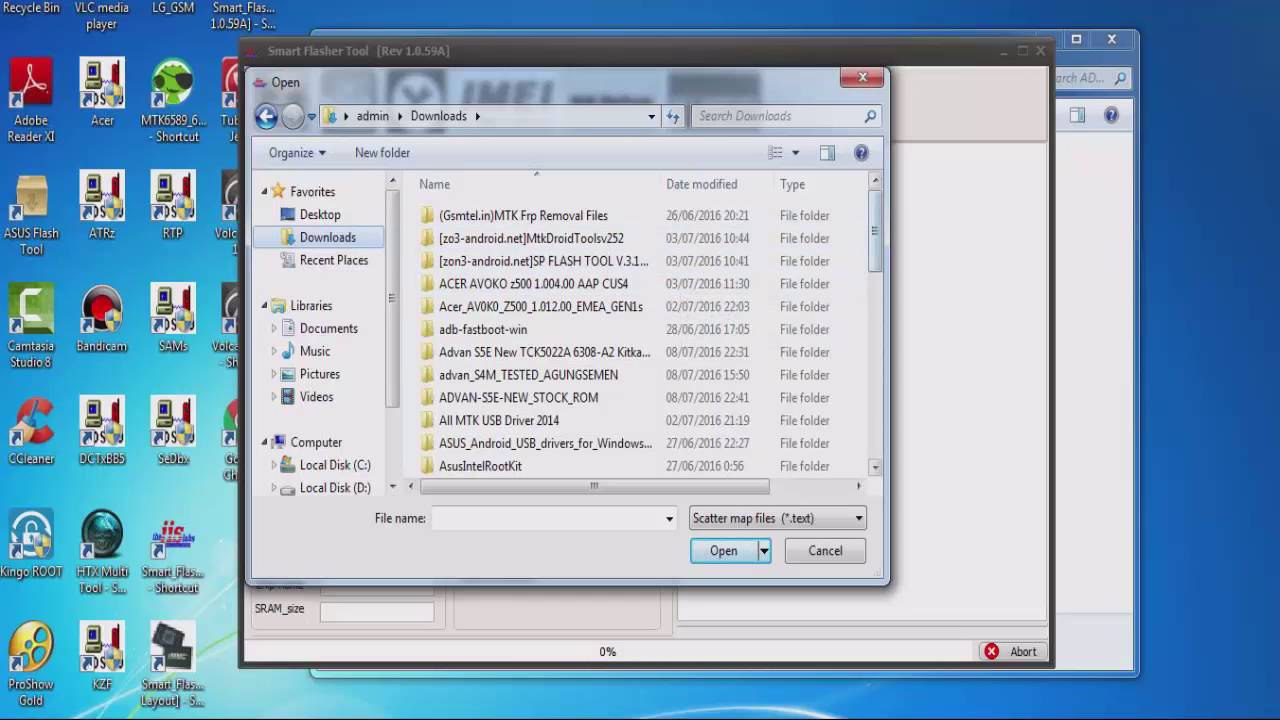Launch ProShow Gold desktop icon
This screenshot has width=1280, height=720.
(31, 665)
